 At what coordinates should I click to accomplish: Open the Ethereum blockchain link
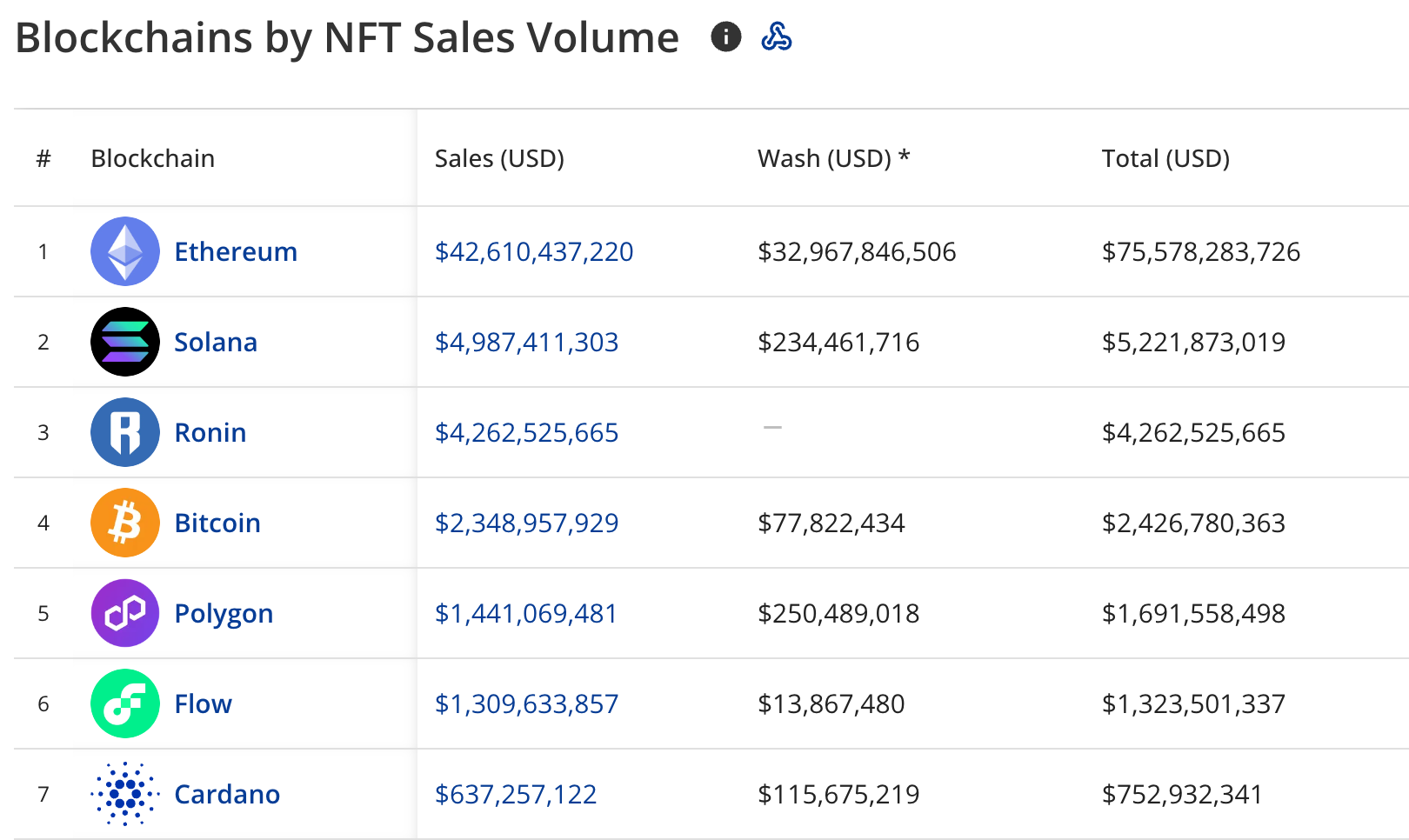(236, 251)
